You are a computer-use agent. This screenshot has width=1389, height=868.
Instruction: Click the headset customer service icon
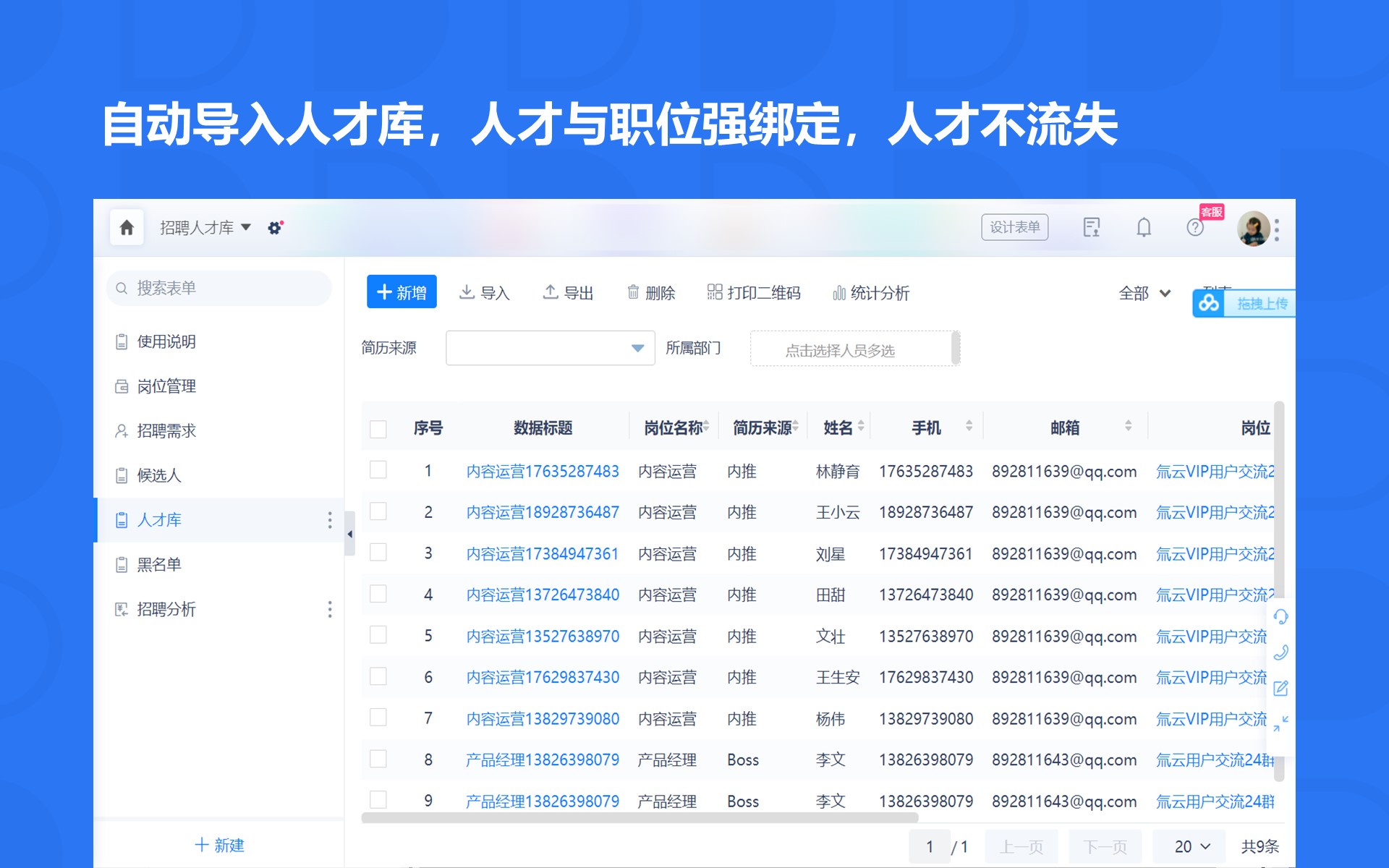(x=1280, y=617)
